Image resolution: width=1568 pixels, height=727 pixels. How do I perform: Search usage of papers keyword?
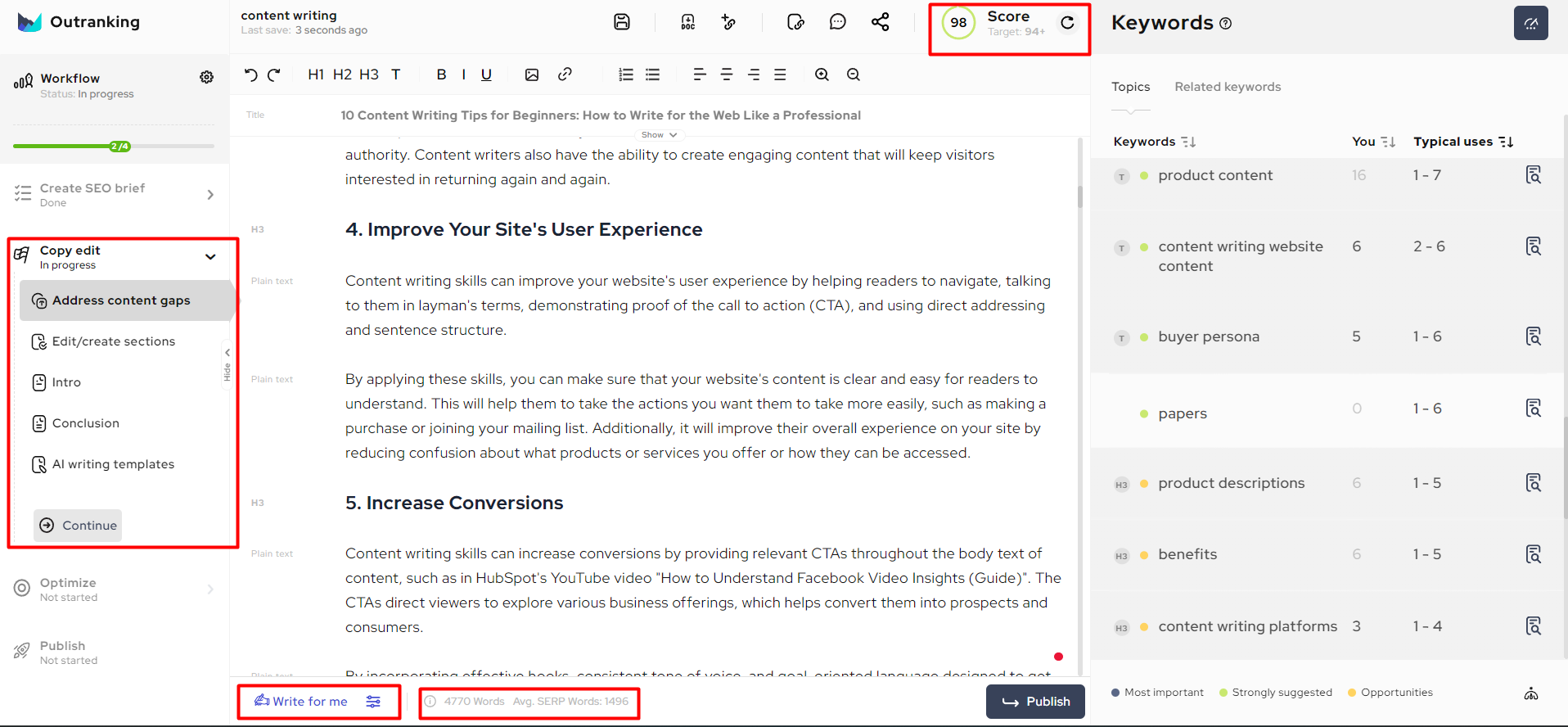pos(1534,408)
